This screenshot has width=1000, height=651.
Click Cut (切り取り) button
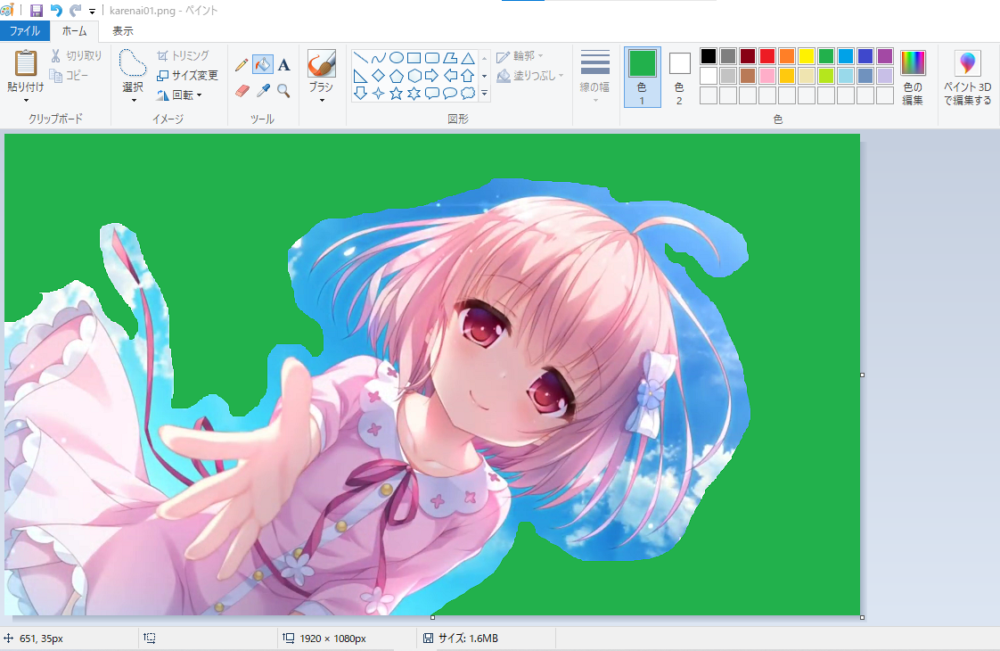pos(76,56)
